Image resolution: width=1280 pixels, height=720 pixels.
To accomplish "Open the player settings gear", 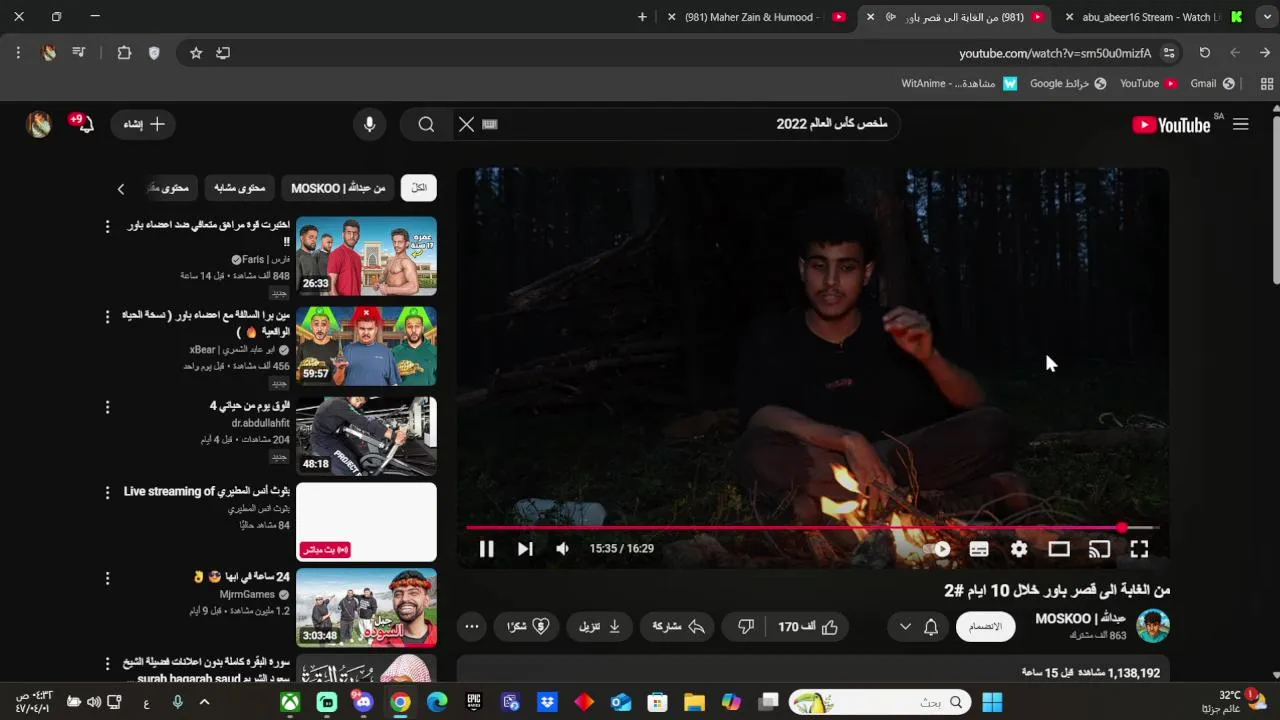I will pyautogui.click(x=1019, y=549).
